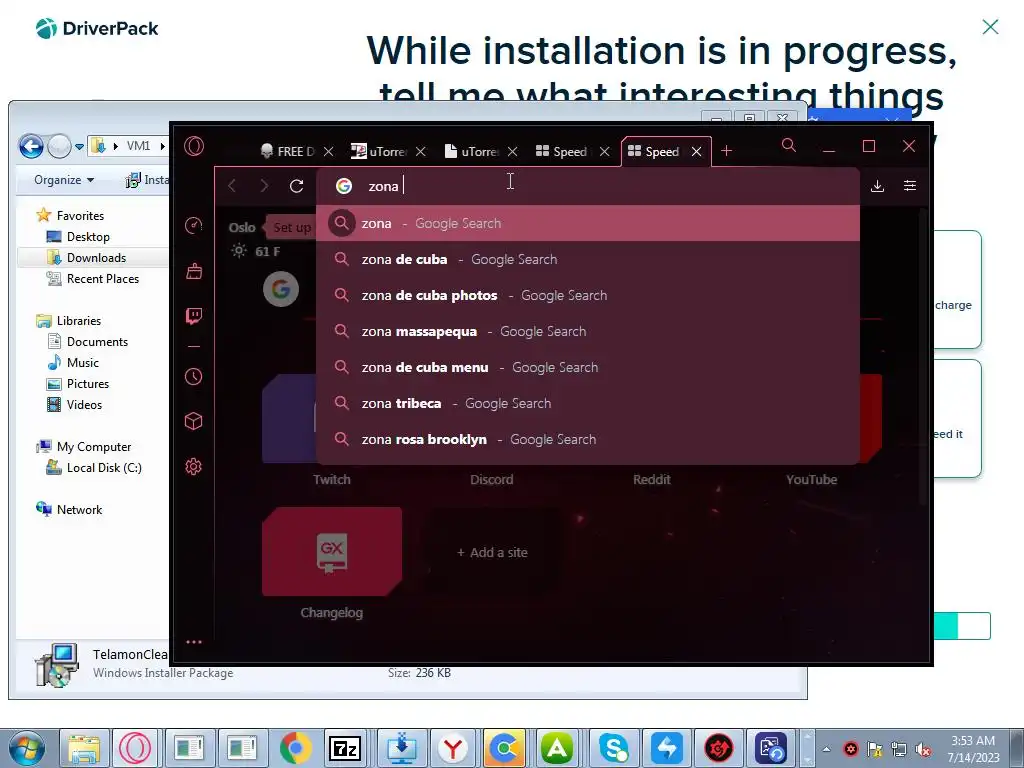Open recent pages dropdown arrow in Explorer
The width and height of the screenshot is (1024, 768).
point(79,146)
